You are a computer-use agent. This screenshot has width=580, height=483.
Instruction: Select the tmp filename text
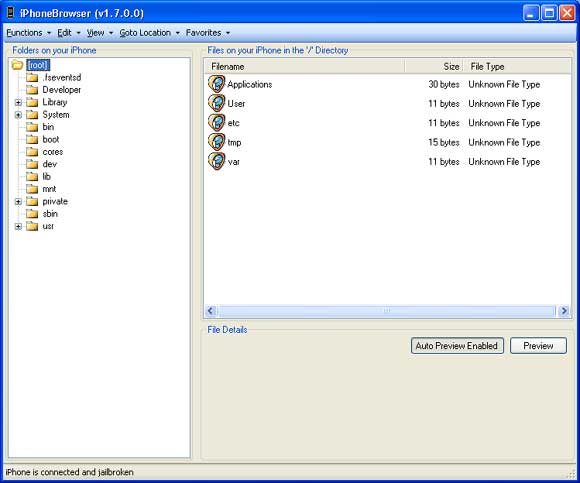[x=234, y=142]
